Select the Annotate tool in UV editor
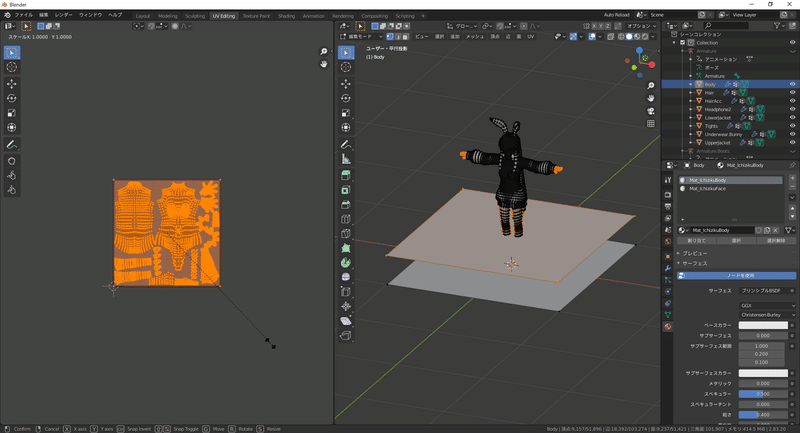 coord(12,144)
